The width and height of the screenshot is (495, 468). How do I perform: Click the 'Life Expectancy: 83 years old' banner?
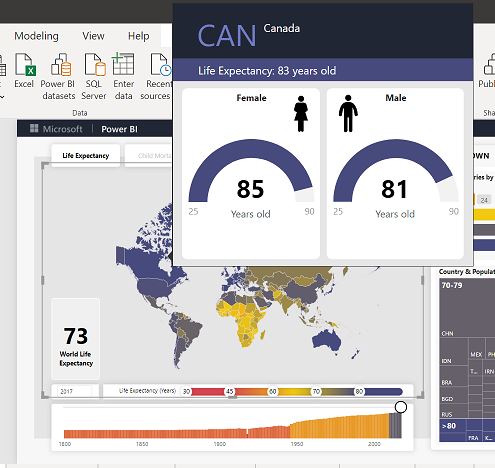[323, 70]
